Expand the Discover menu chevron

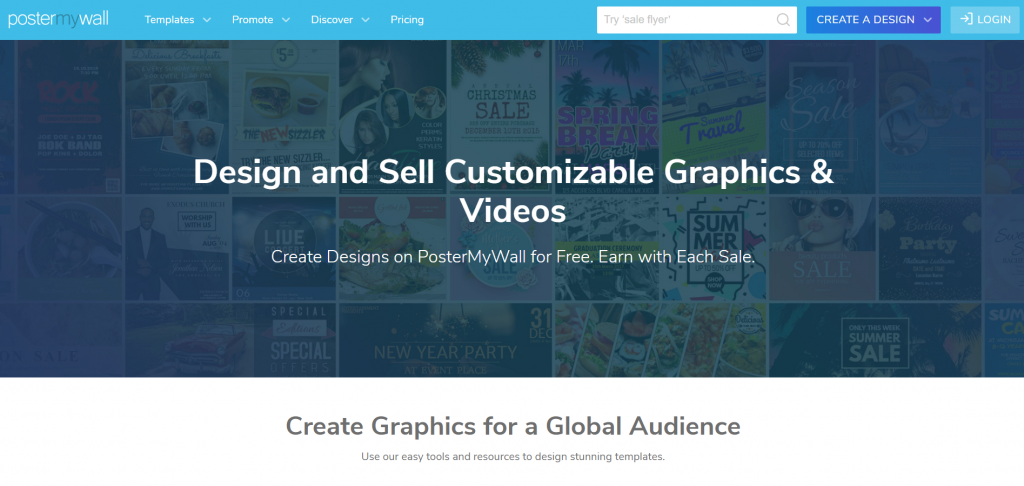(x=365, y=20)
